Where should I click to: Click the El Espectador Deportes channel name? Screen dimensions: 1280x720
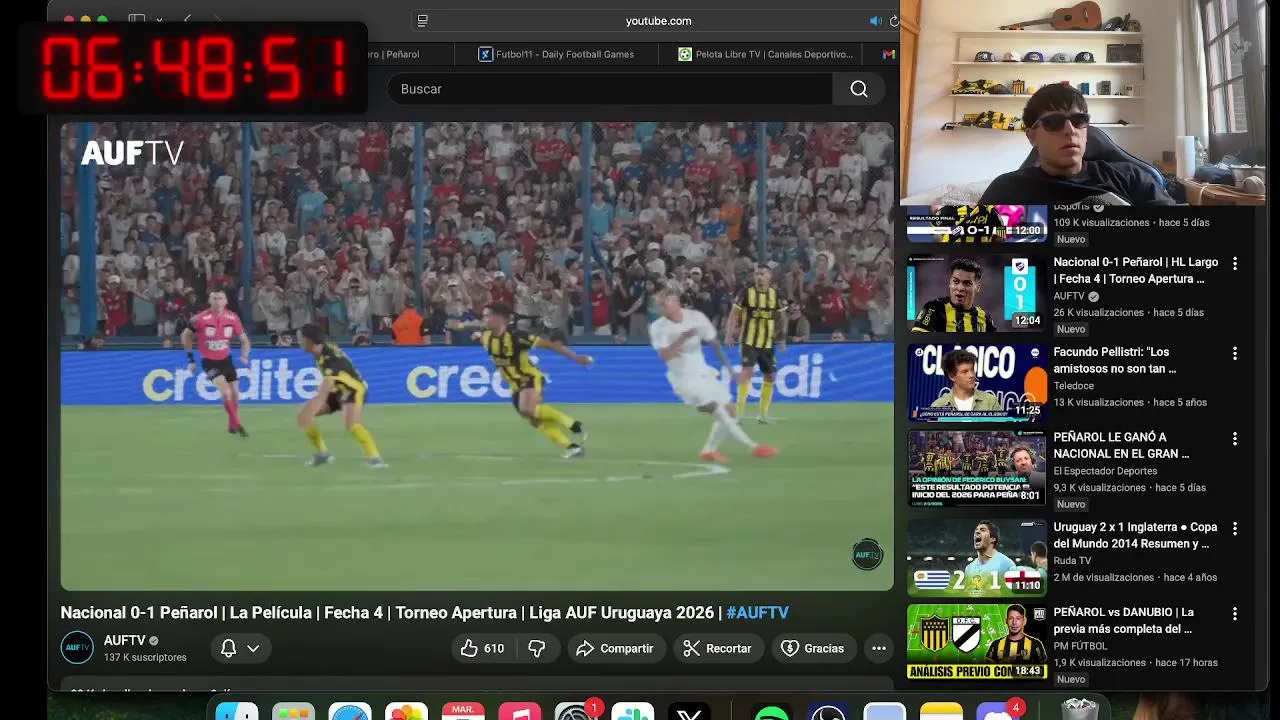[1105, 471]
